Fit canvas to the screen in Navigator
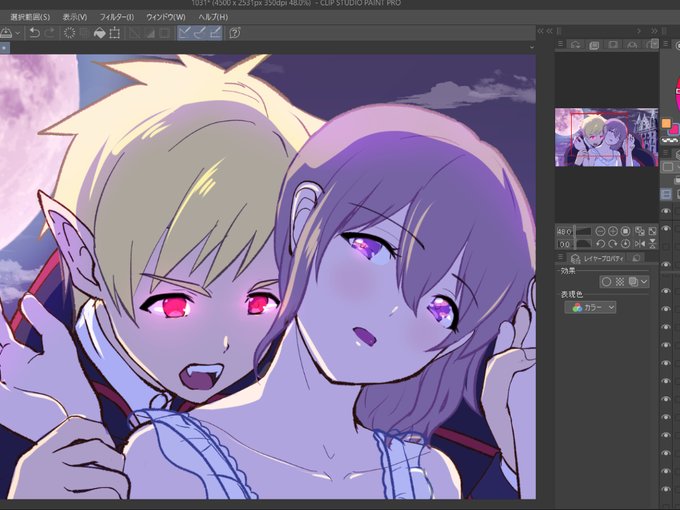680x510 pixels. (652, 231)
